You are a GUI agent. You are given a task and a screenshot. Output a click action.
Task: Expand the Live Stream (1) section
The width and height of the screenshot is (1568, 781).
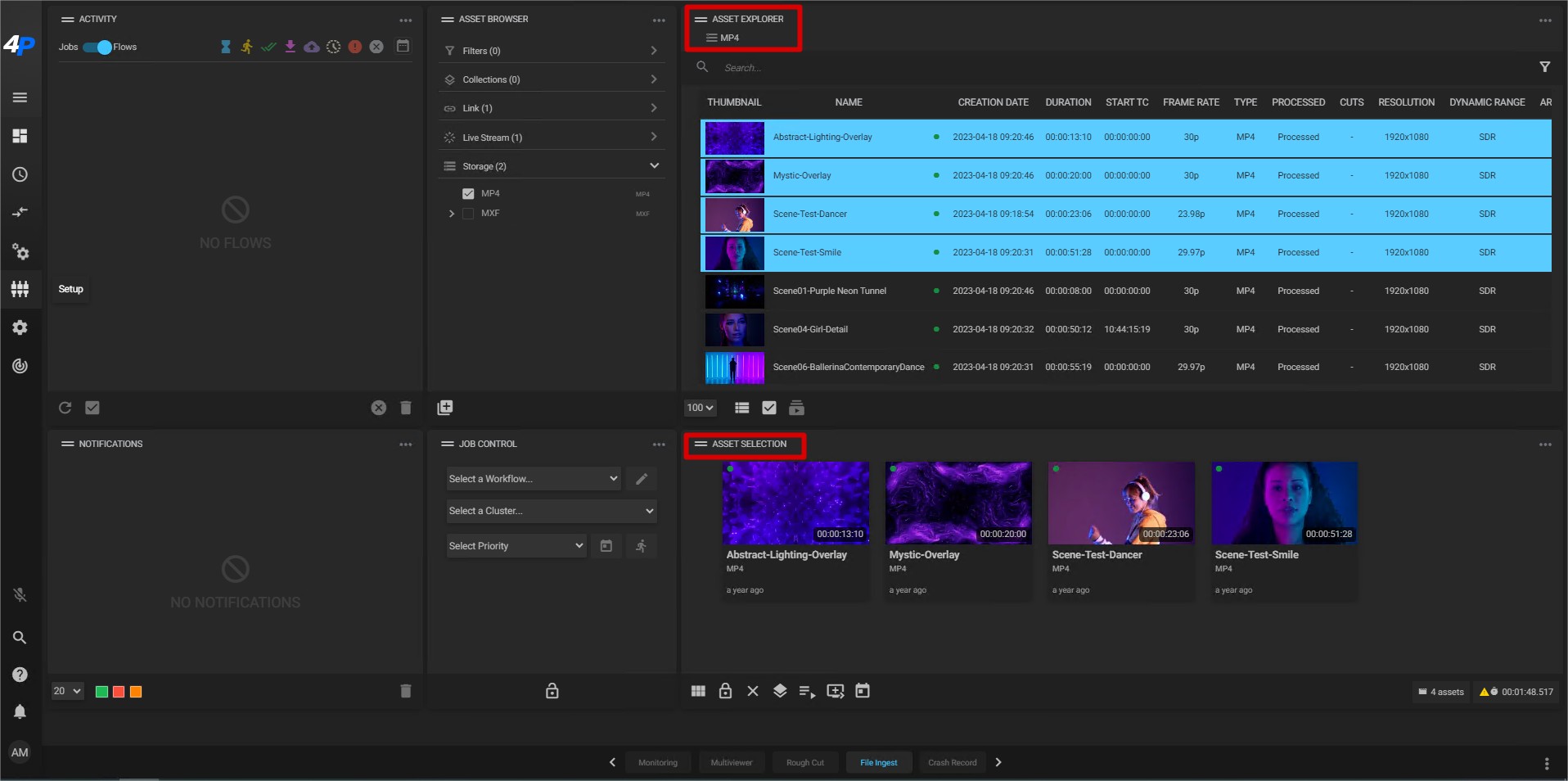pos(552,138)
